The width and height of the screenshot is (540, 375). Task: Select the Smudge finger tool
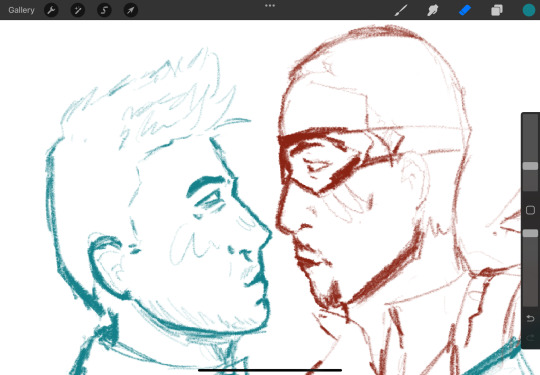[433, 10]
